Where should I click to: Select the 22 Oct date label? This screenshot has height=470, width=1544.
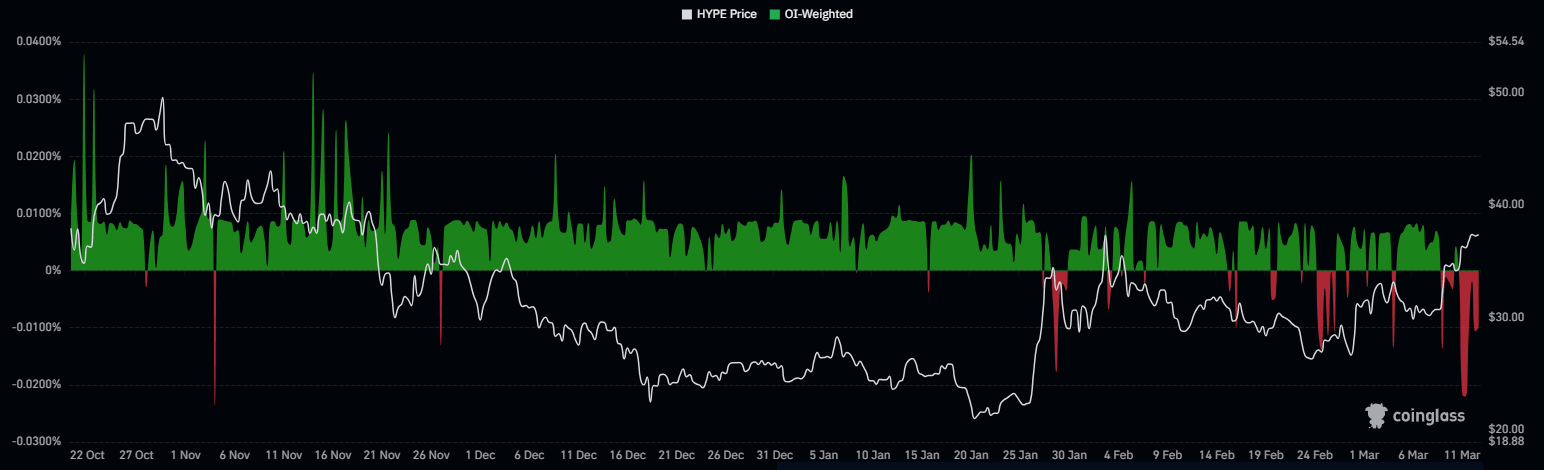(87, 455)
